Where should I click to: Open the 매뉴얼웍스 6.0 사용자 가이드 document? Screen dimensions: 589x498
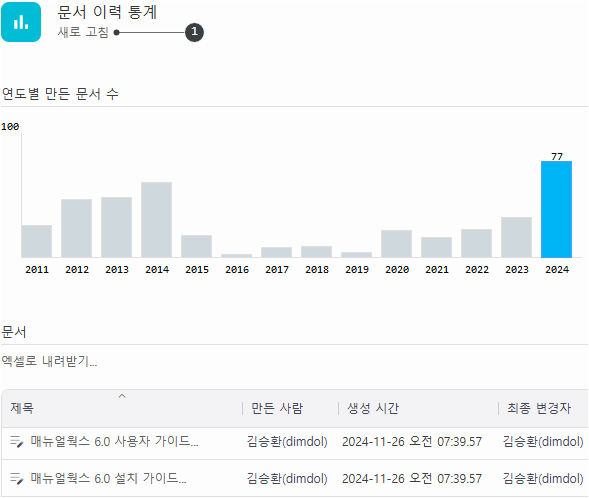pyautogui.click(x=114, y=441)
